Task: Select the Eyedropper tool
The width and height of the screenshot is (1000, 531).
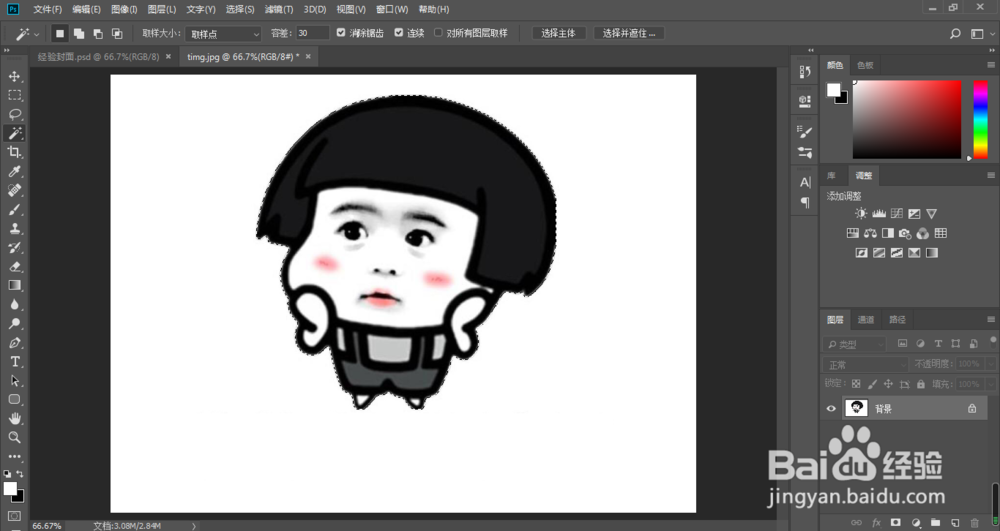Action: 14,171
